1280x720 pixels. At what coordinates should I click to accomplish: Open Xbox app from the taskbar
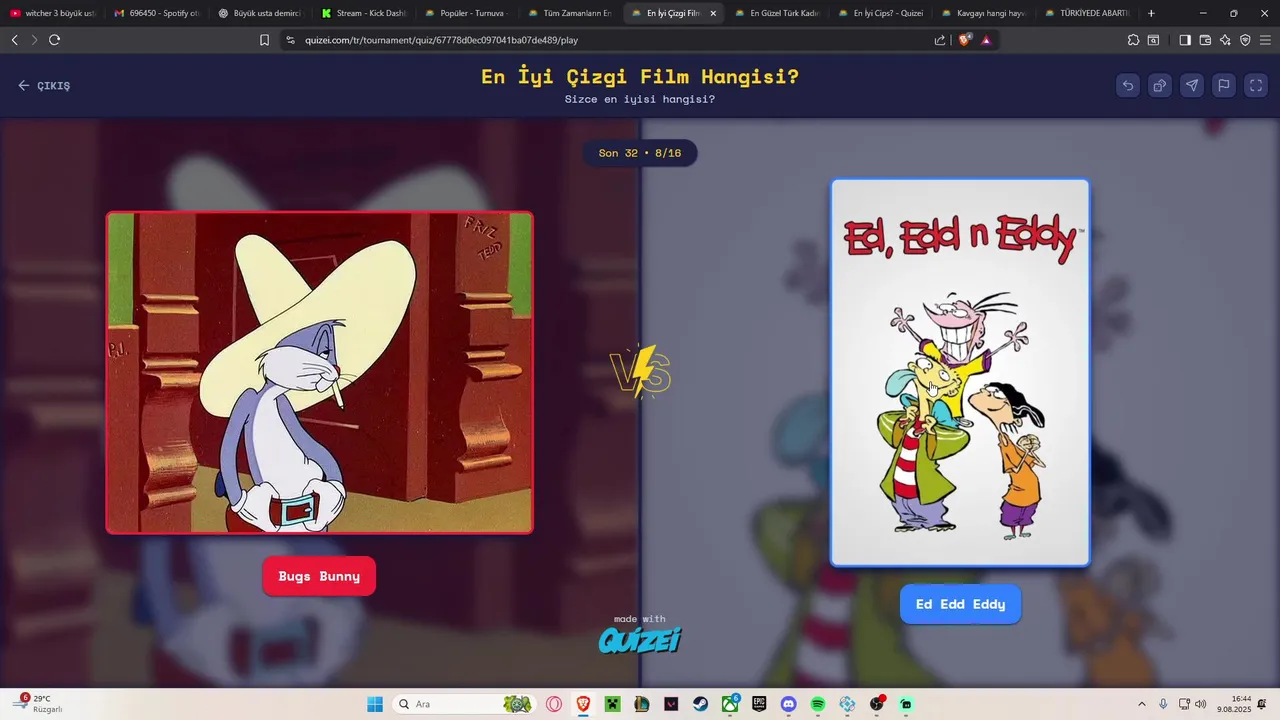[x=730, y=704]
